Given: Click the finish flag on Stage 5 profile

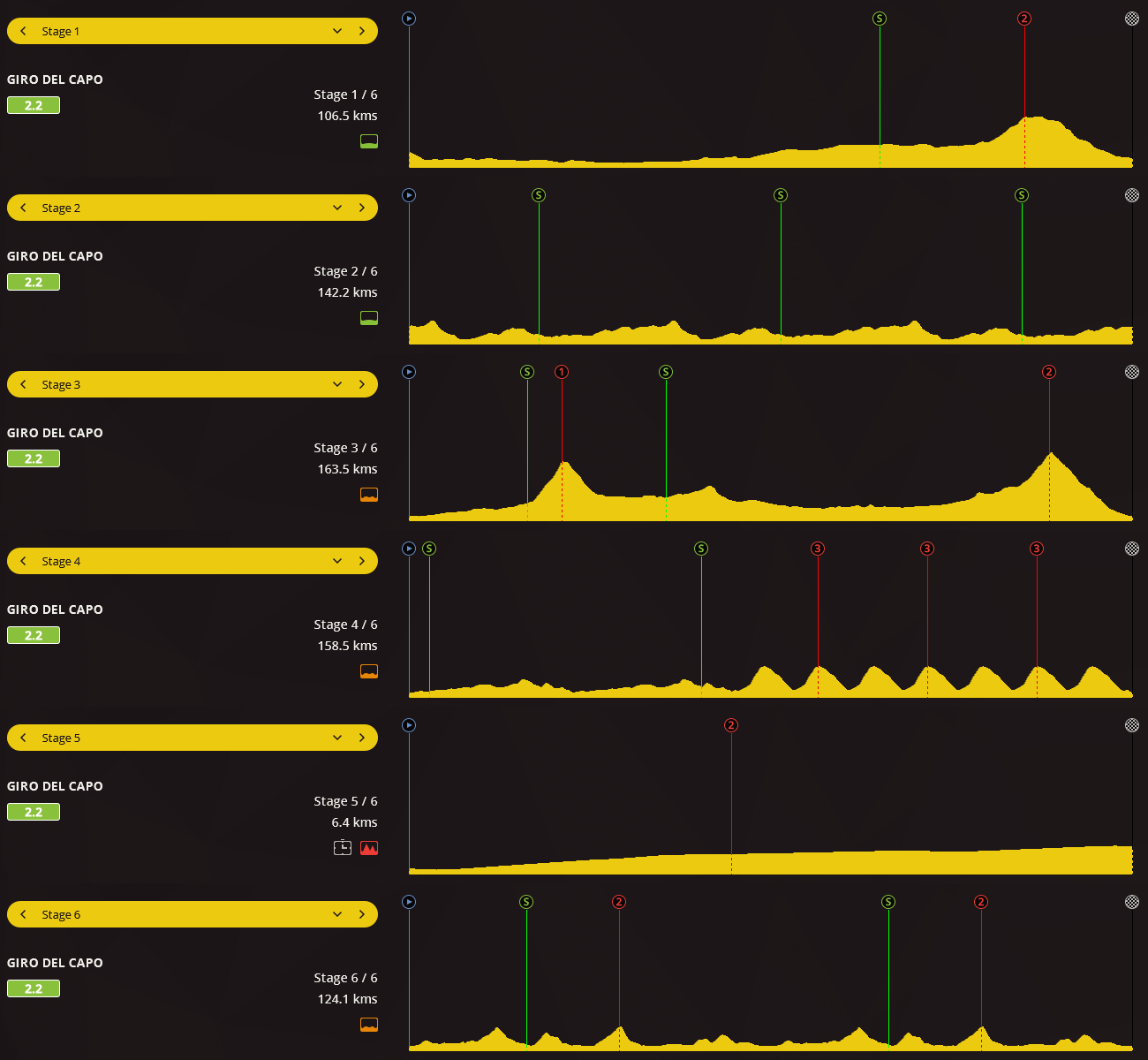Looking at the screenshot, I should click(x=1132, y=725).
